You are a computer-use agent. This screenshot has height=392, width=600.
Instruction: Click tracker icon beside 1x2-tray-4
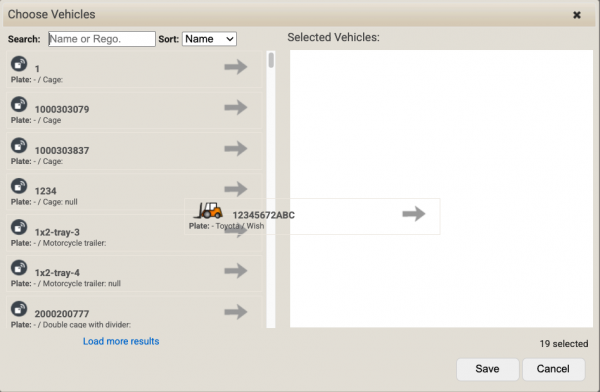point(19,268)
